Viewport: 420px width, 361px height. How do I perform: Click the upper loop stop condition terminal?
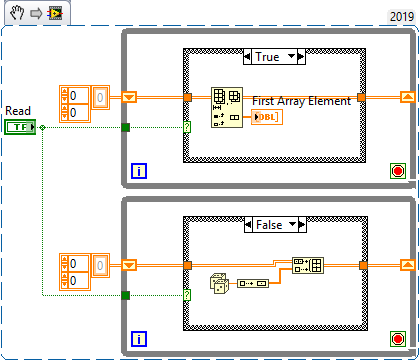tap(398, 171)
